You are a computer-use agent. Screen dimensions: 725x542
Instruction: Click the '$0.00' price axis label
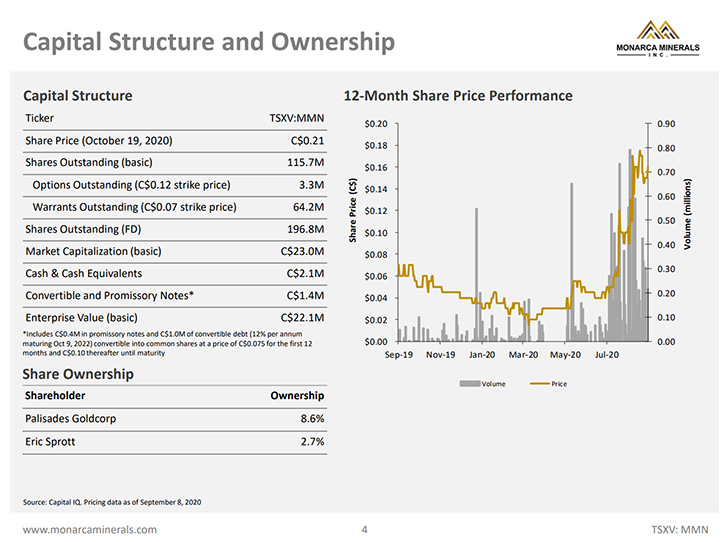pyautogui.click(x=376, y=342)
